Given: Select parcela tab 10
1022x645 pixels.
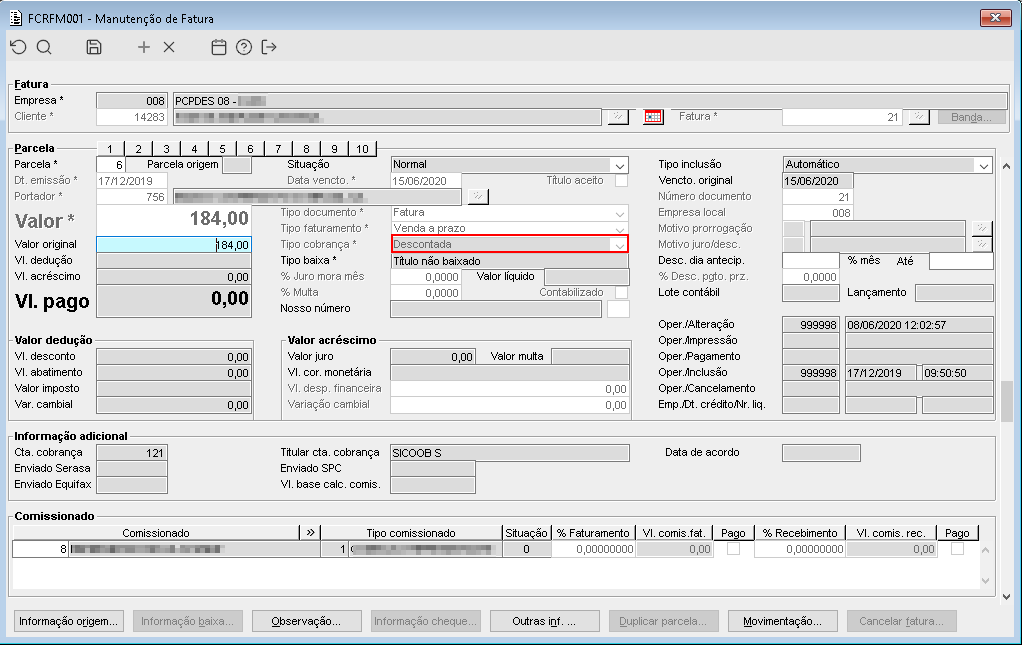Looking at the screenshot, I should [x=362, y=149].
